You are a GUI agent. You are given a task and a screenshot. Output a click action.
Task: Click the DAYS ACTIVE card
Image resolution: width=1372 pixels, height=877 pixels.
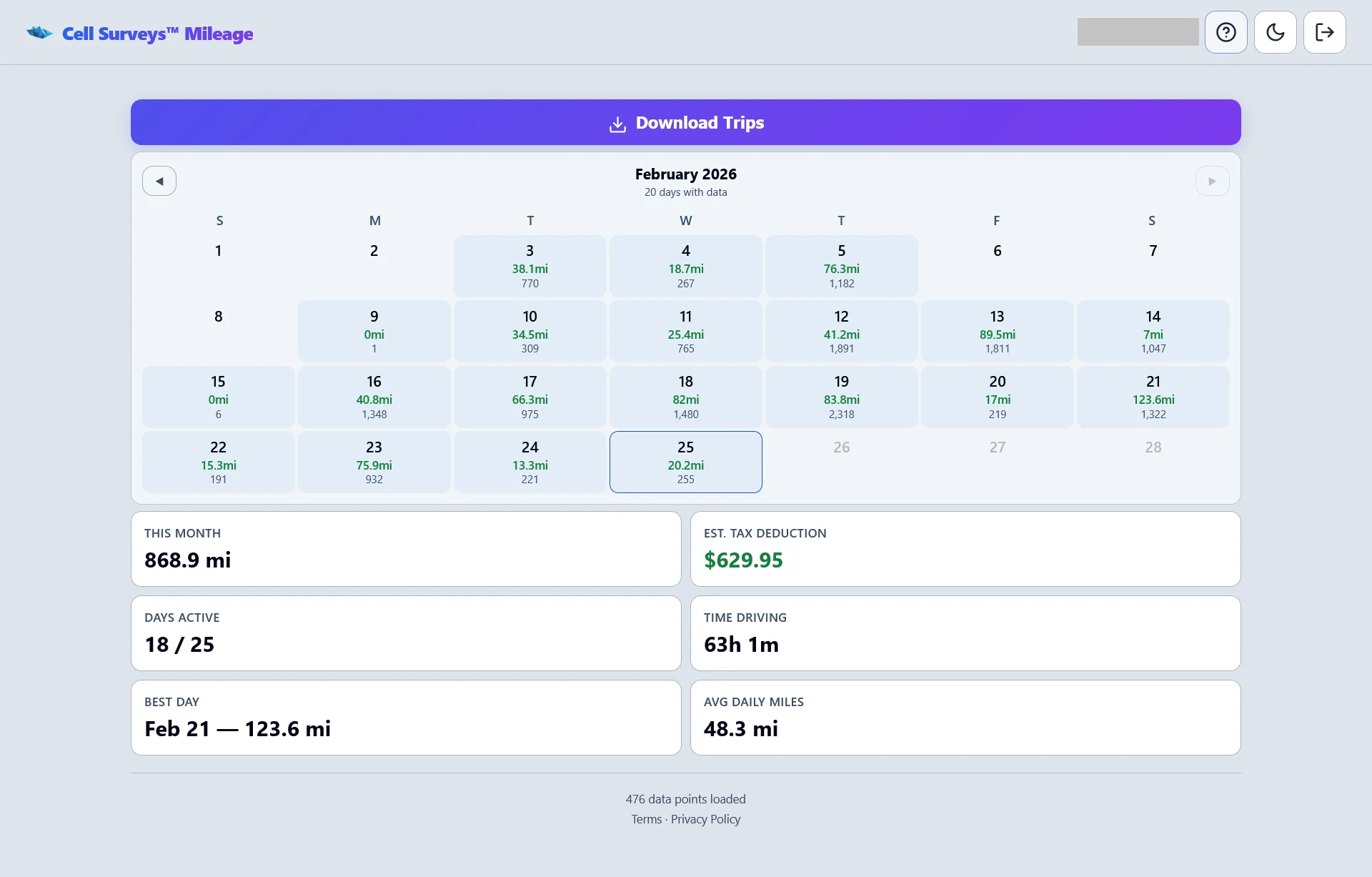406,633
